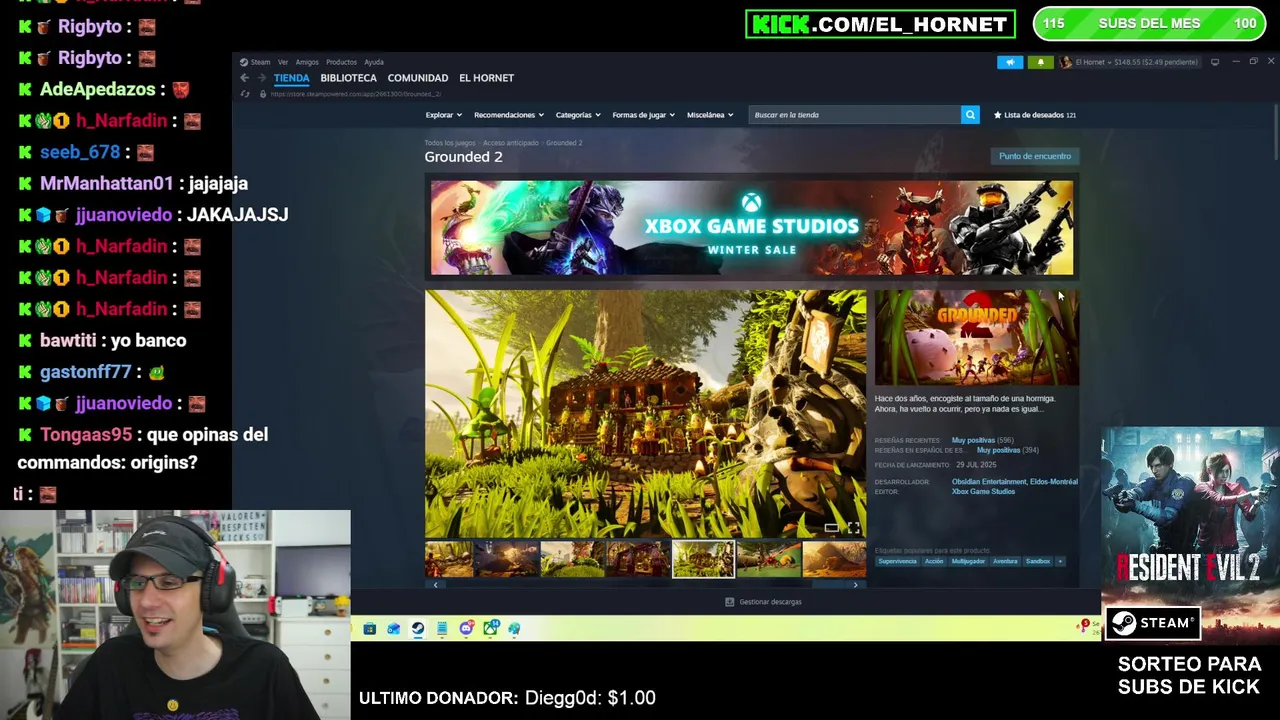Click the screenshot strip scrollbar track
Viewport: 1280px width, 720px height.
coord(645,585)
